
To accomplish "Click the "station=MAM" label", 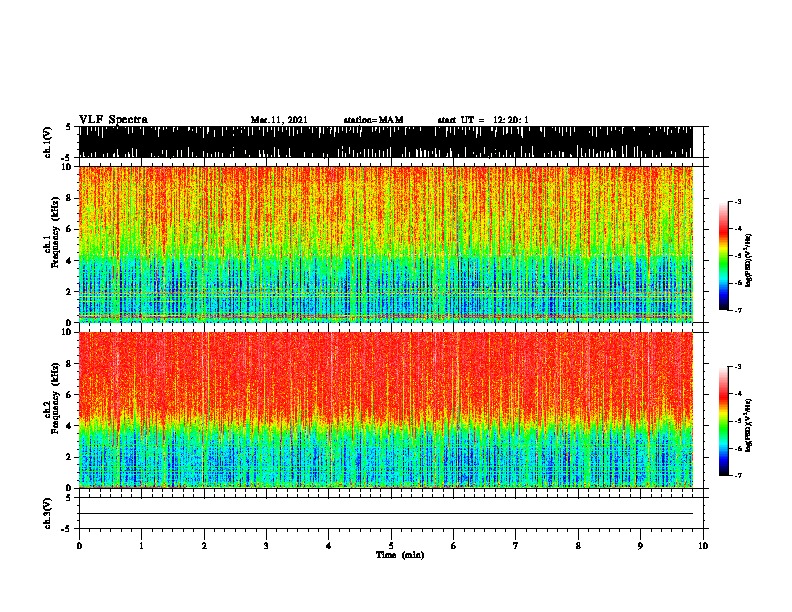I will (x=373, y=120).
